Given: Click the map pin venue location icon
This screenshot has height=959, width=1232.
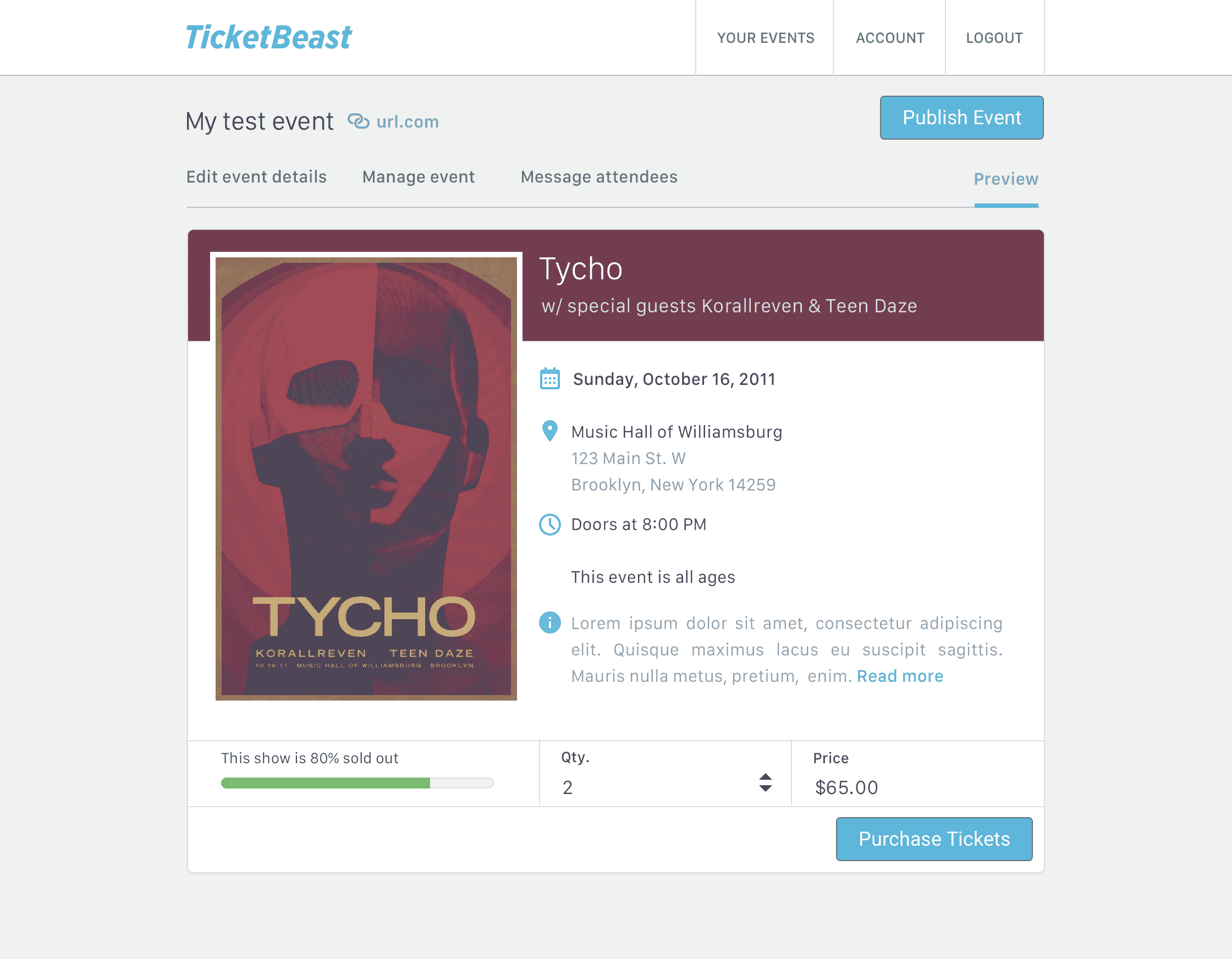Looking at the screenshot, I should (x=549, y=431).
